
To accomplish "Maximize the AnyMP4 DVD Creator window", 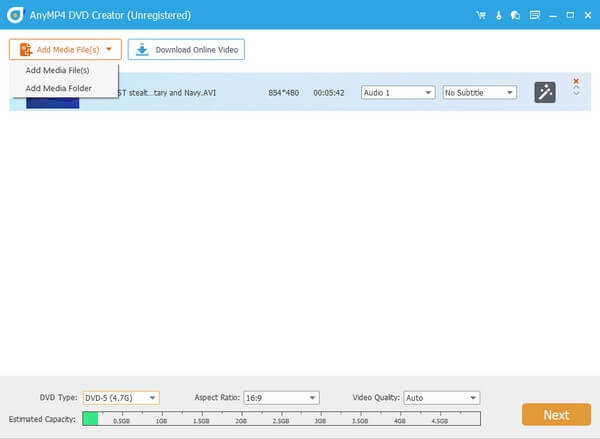I will 570,15.
